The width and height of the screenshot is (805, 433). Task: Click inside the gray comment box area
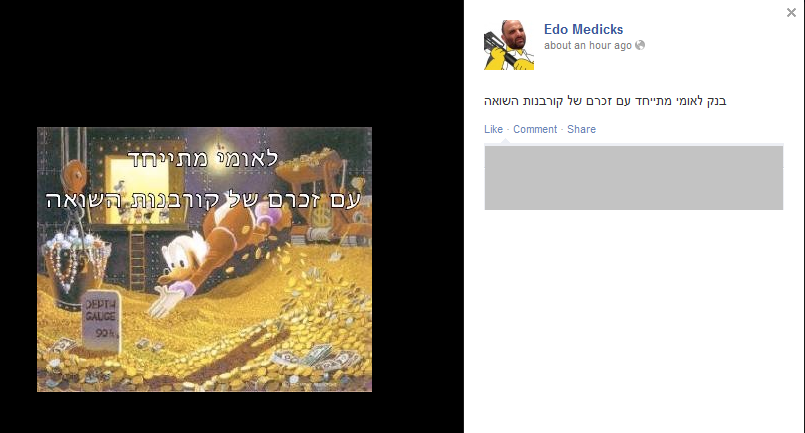(634, 178)
